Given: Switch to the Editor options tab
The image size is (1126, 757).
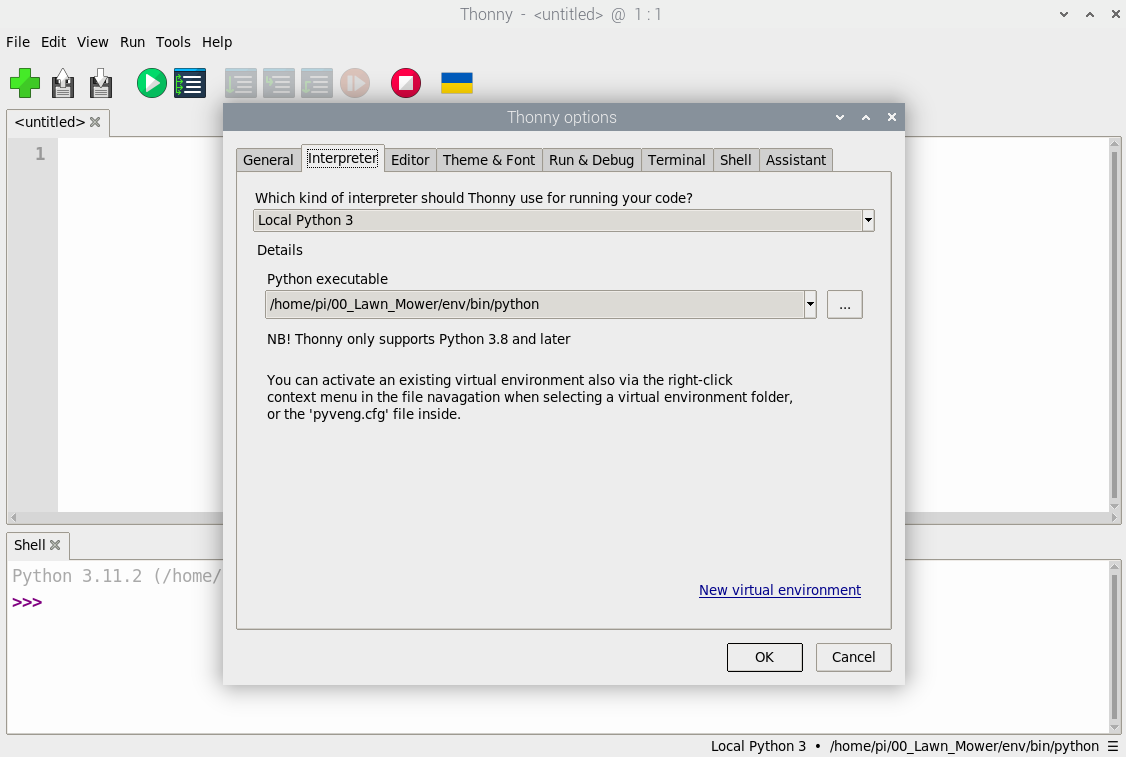Looking at the screenshot, I should 410,159.
